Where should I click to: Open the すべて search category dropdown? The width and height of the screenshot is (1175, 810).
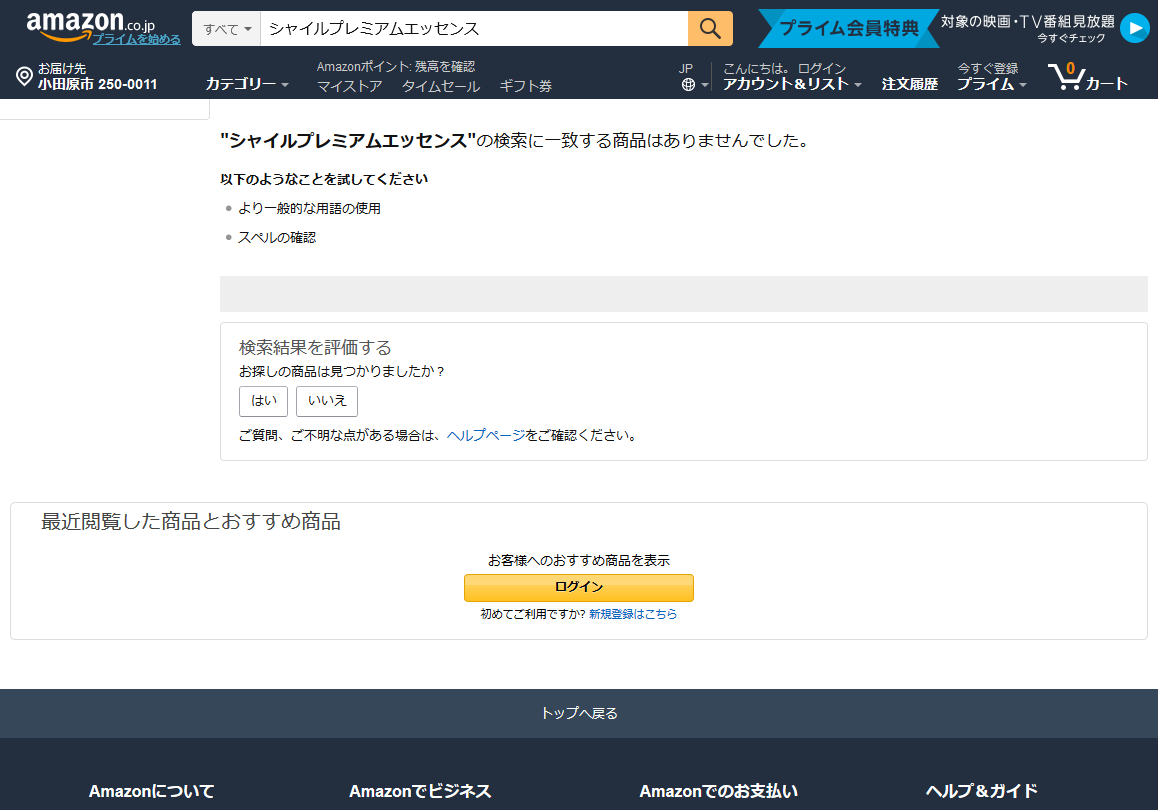click(226, 29)
